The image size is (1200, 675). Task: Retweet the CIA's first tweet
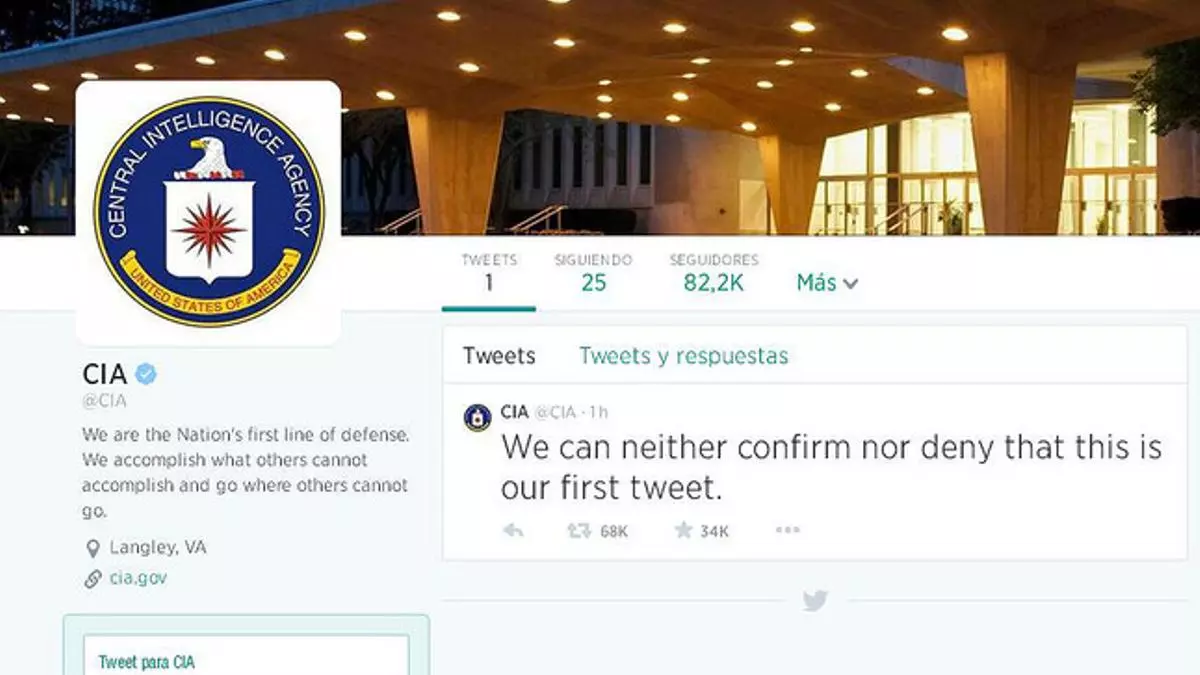[x=579, y=531]
